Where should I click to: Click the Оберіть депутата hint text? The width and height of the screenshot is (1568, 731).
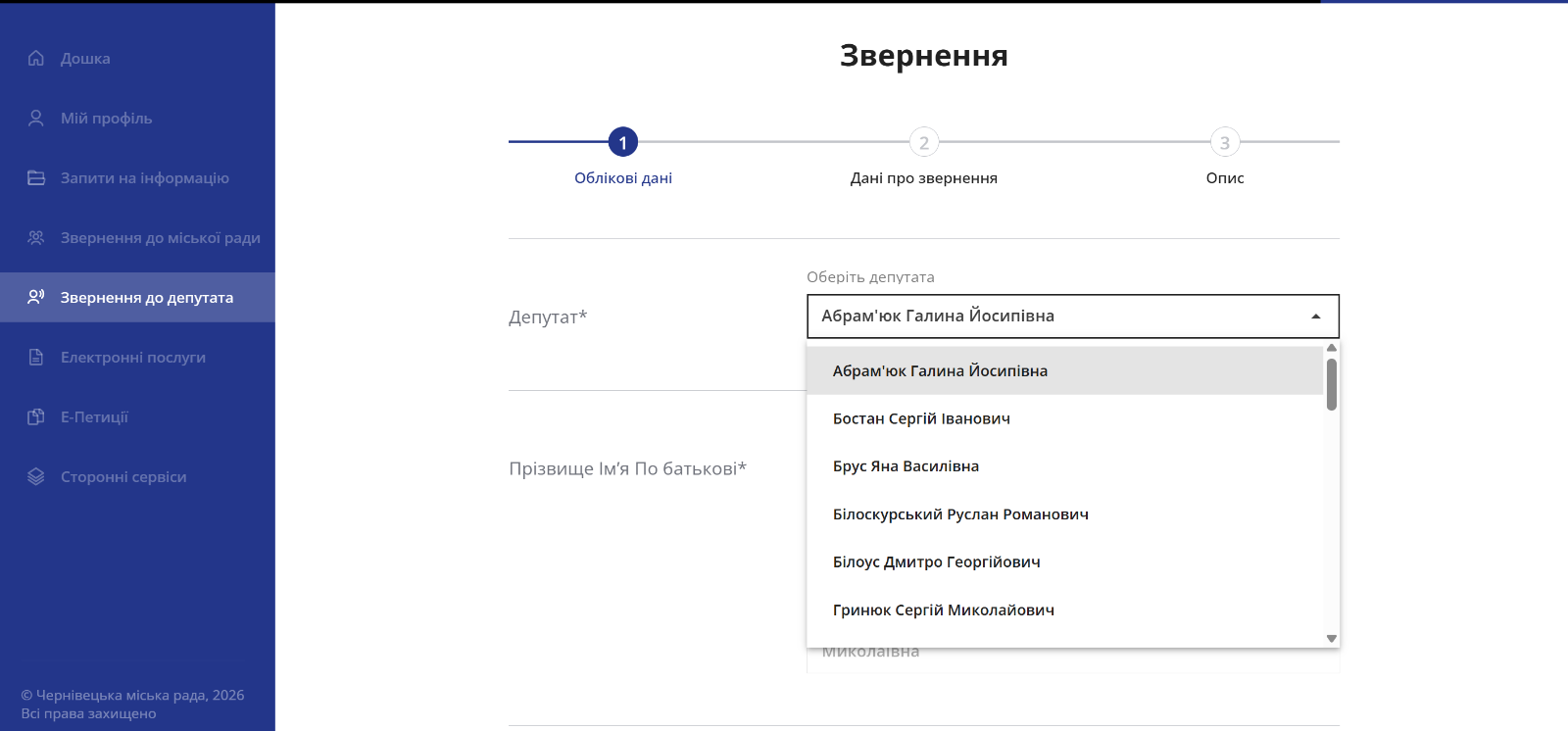pyautogui.click(x=870, y=277)
